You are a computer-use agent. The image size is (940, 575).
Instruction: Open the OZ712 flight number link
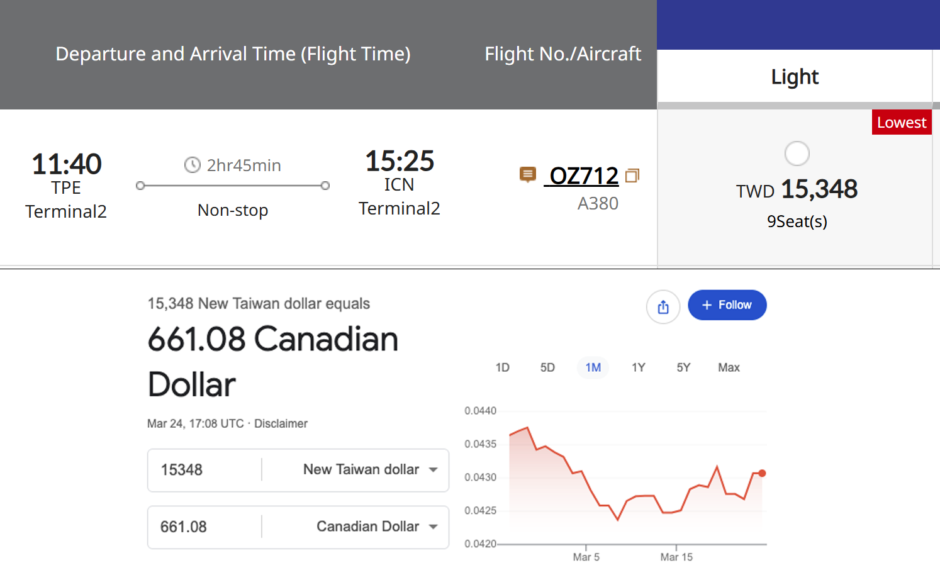point(584,176)
